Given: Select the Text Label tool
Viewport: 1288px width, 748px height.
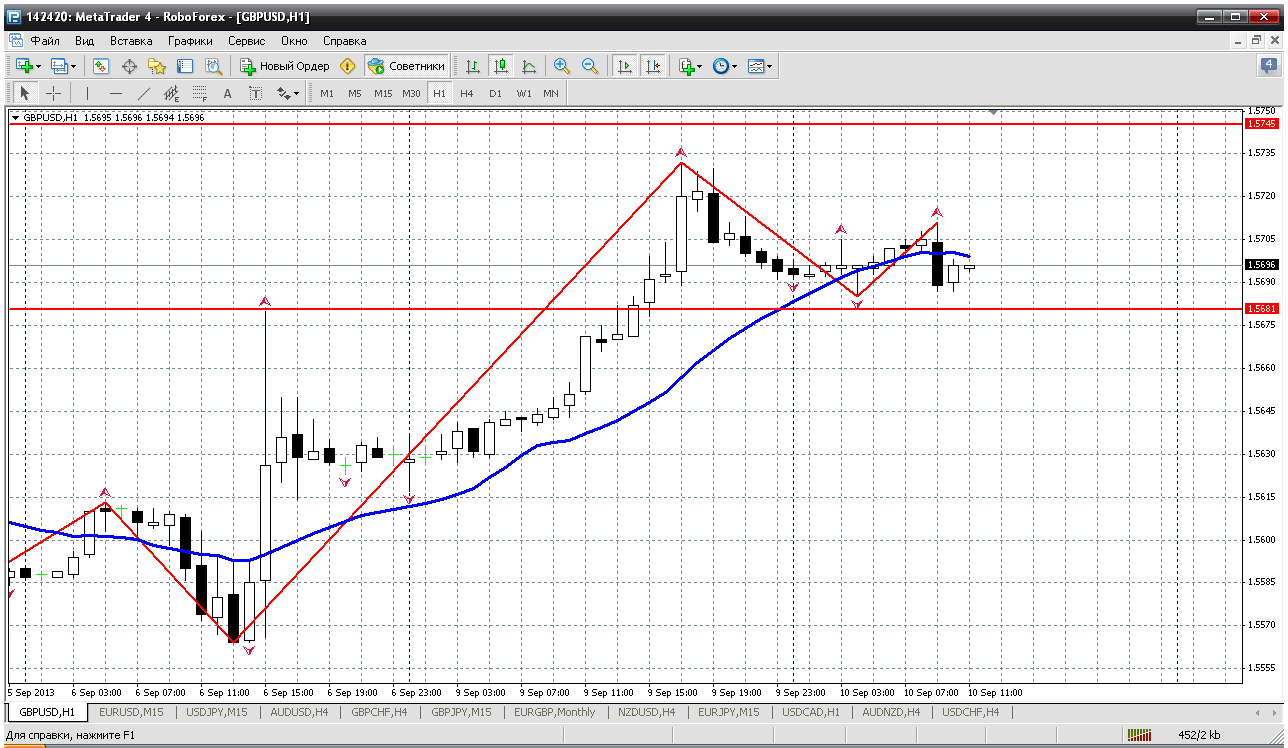Looking at the screenshot, I should tap(255, 93).
